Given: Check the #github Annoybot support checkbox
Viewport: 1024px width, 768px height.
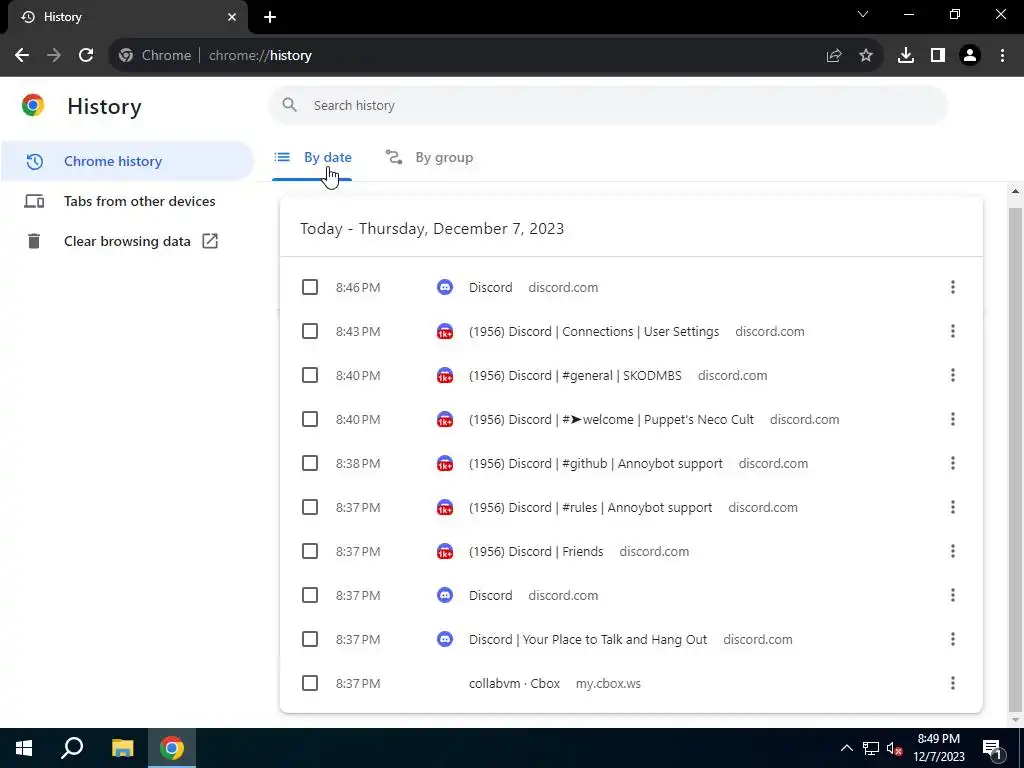Looking at the screenshot, I should point(310,463).
